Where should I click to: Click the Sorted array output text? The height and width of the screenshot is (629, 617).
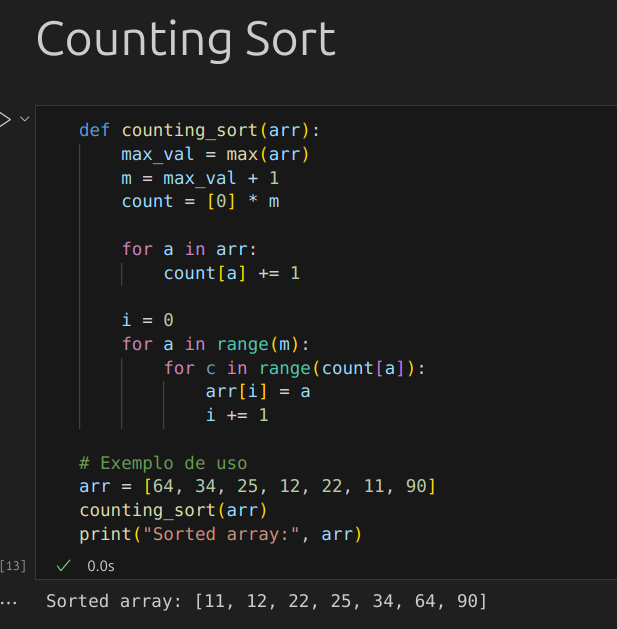point(267,601)
